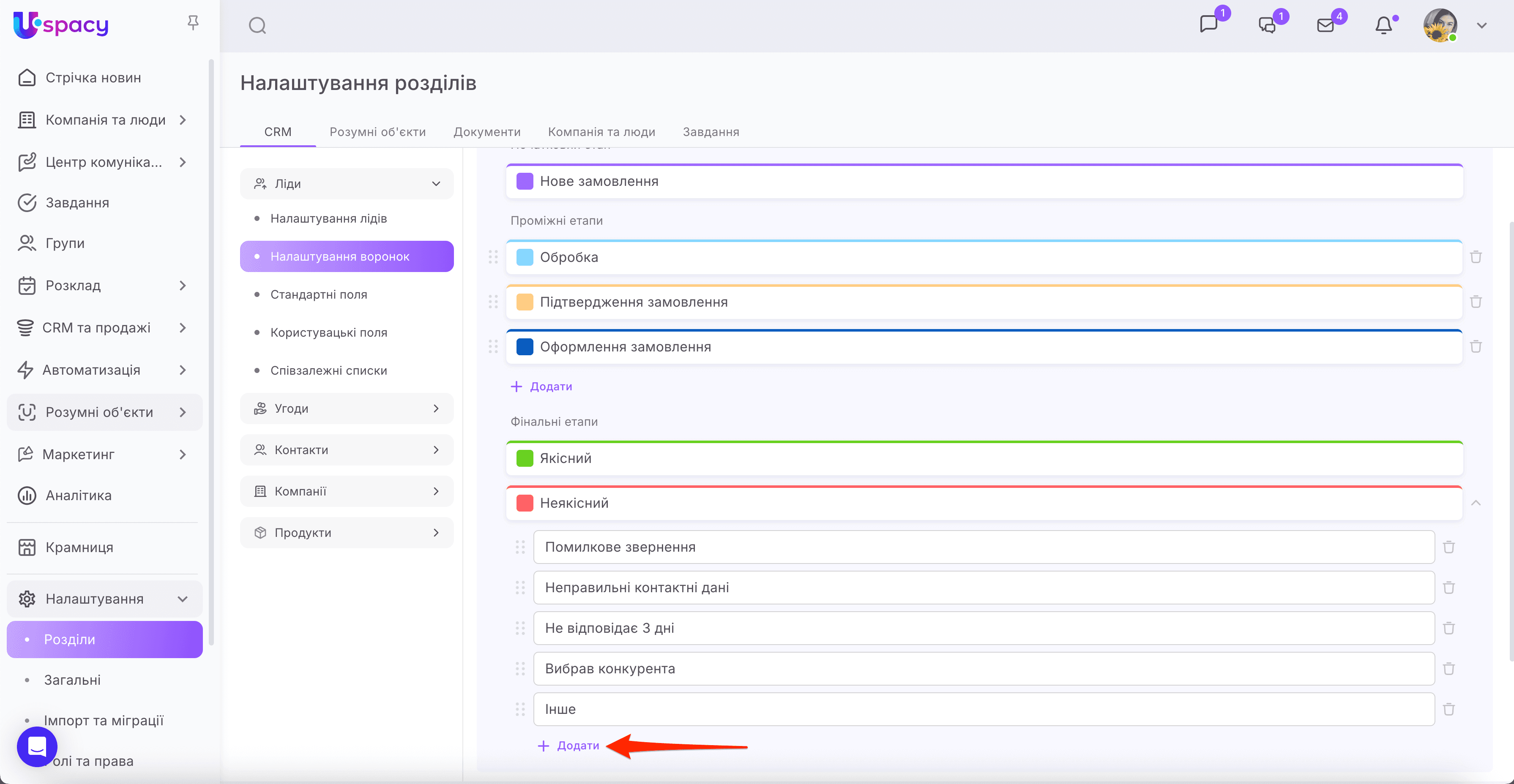This screenshot has height=784, width=1514.
Task: Open the Розумні об'єкти tab
Action: 377,132
